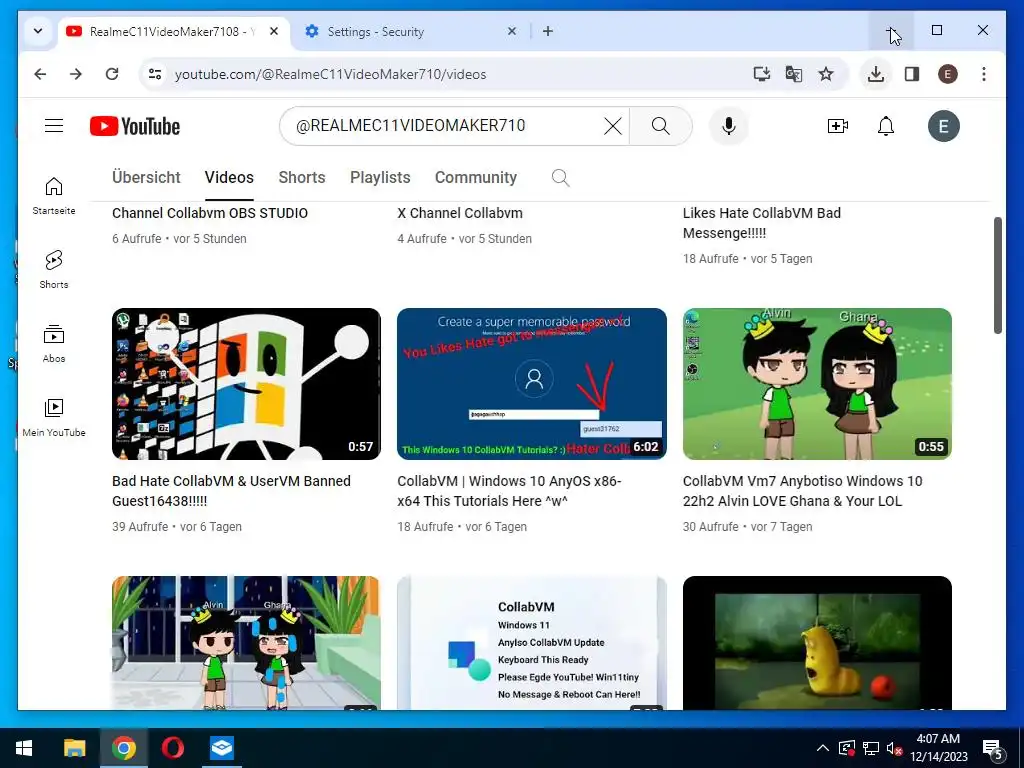1024x768 pixels.
Task: Click the password tutorial thumbnail lasting 6:02
Action: (x=532, y=384)
